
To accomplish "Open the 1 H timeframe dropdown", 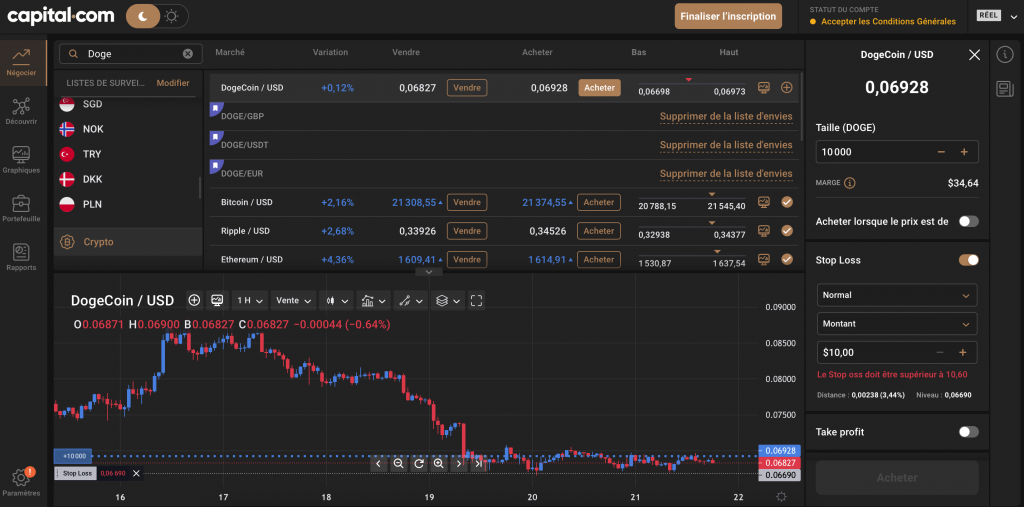I will tap(249, 301).
